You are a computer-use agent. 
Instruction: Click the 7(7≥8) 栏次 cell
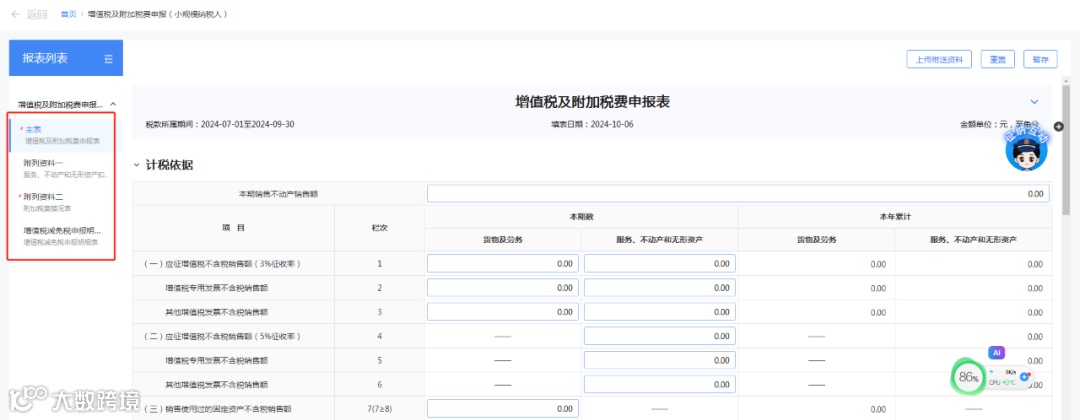380,409
